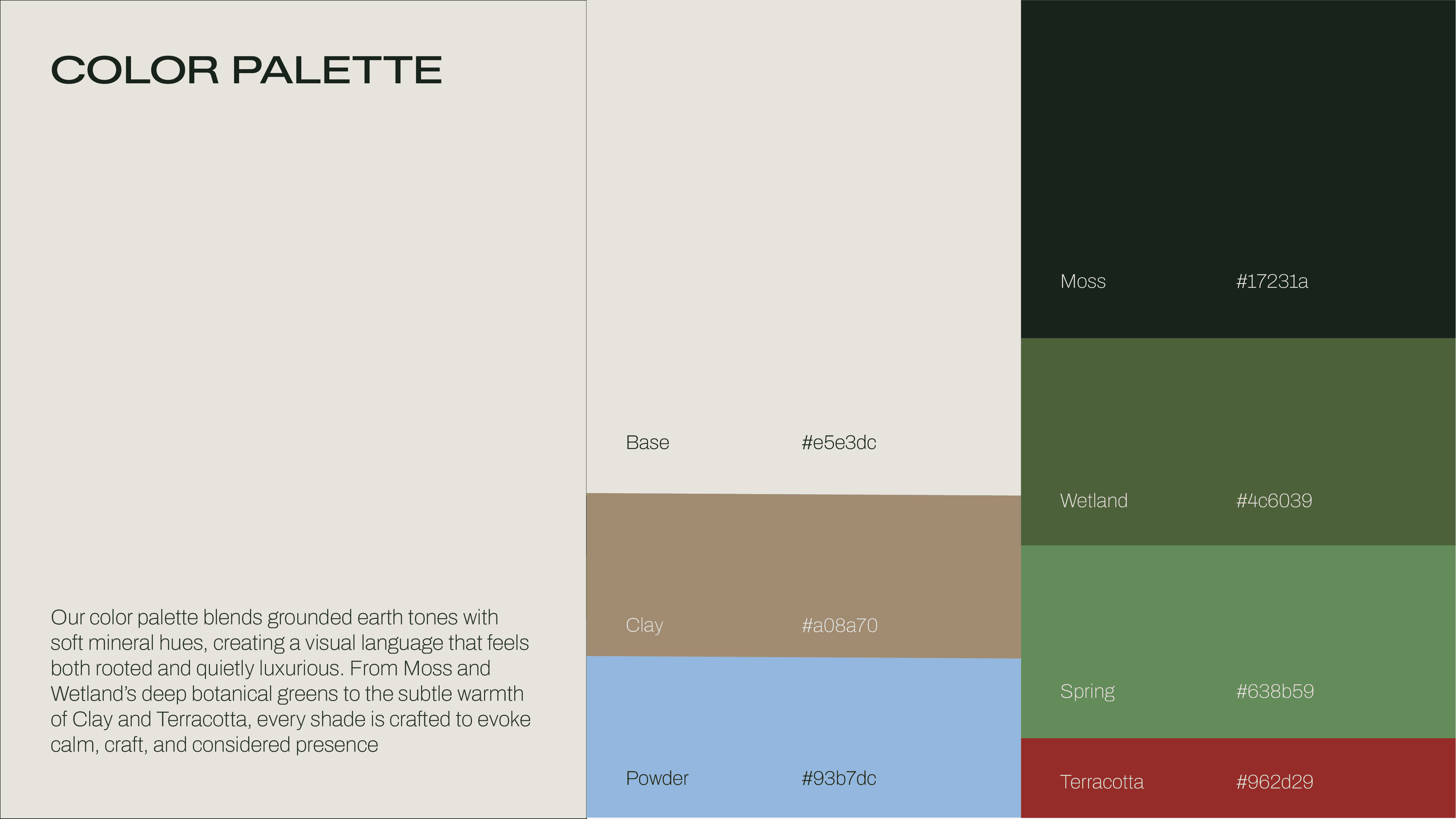Click the "Terracotta" name label
This screenshot has height=819, width=1456.
click(1102, 782)
